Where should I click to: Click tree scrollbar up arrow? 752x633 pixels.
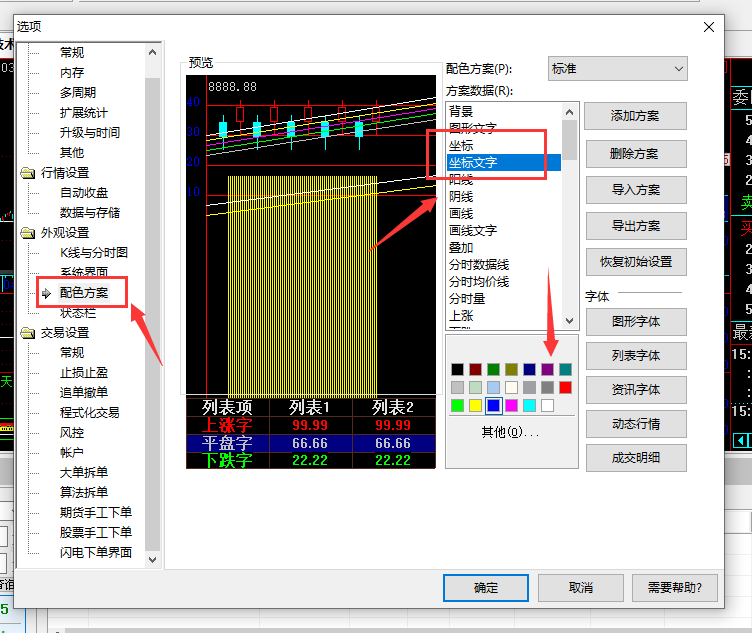[x=153, y=52]
